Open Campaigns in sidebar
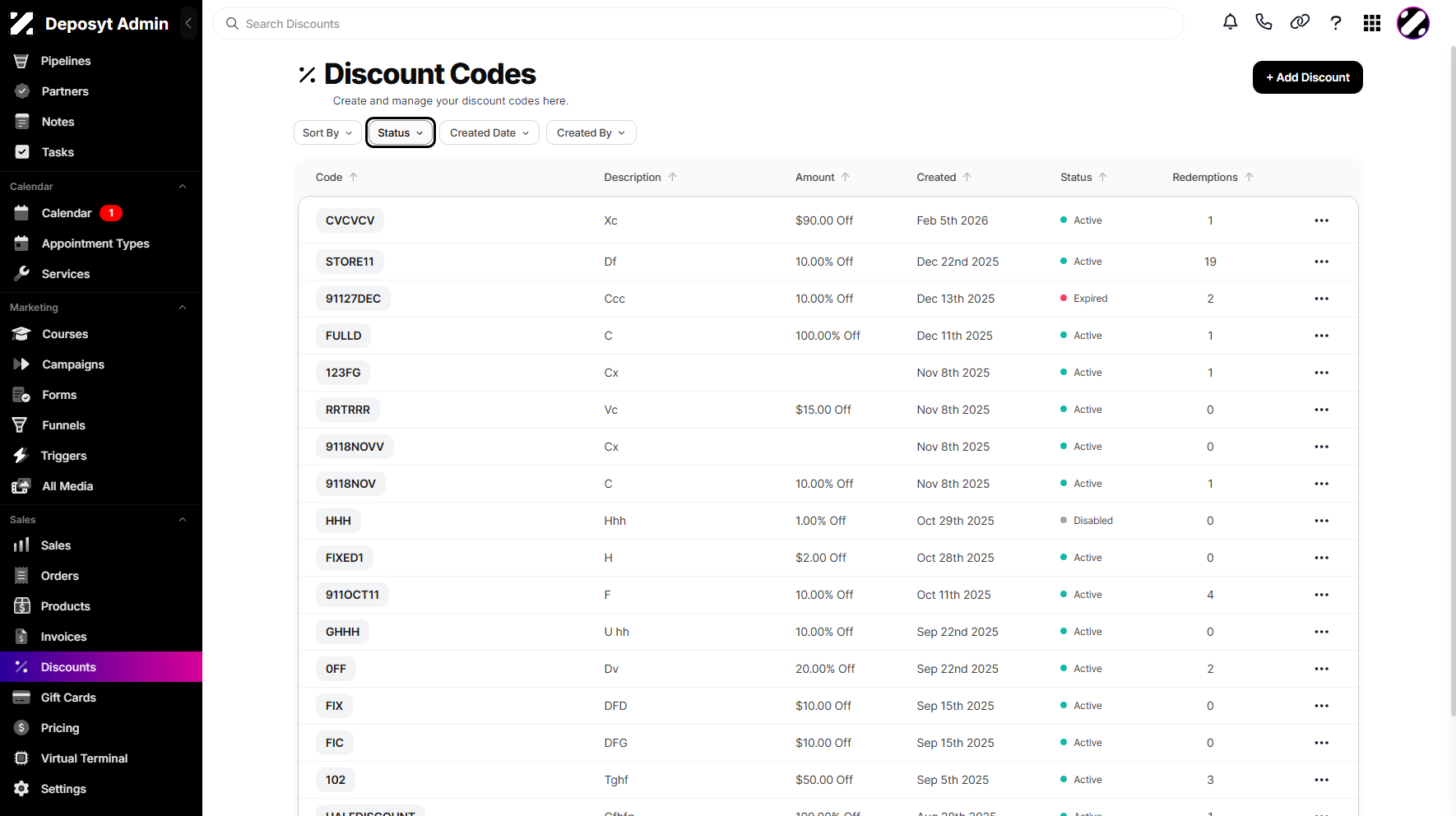Image resolution: width=1456 pixels, height=816 pixels. click(101, 364)
